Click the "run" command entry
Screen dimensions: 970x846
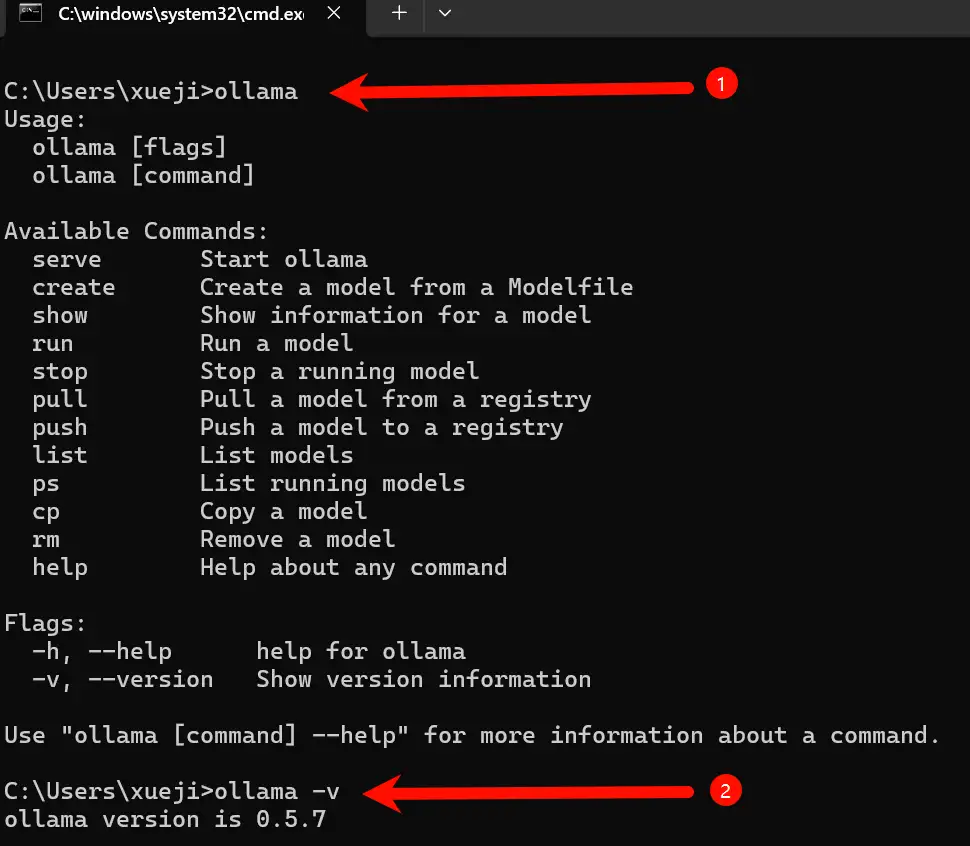click(x=53, y=344)
